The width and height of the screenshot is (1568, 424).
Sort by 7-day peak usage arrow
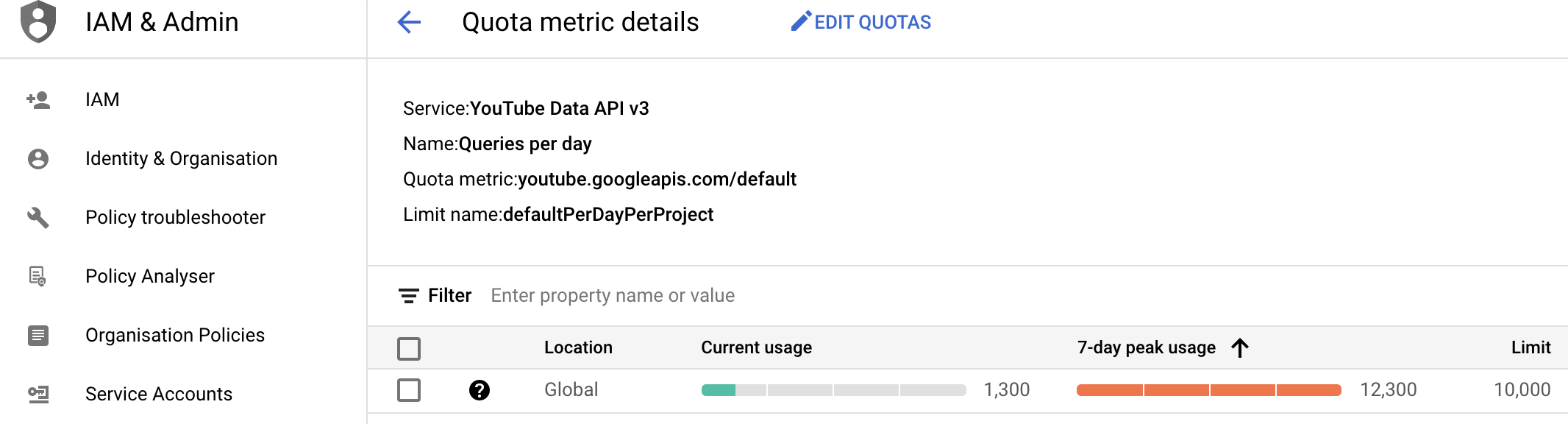[x=1240, y=347]
